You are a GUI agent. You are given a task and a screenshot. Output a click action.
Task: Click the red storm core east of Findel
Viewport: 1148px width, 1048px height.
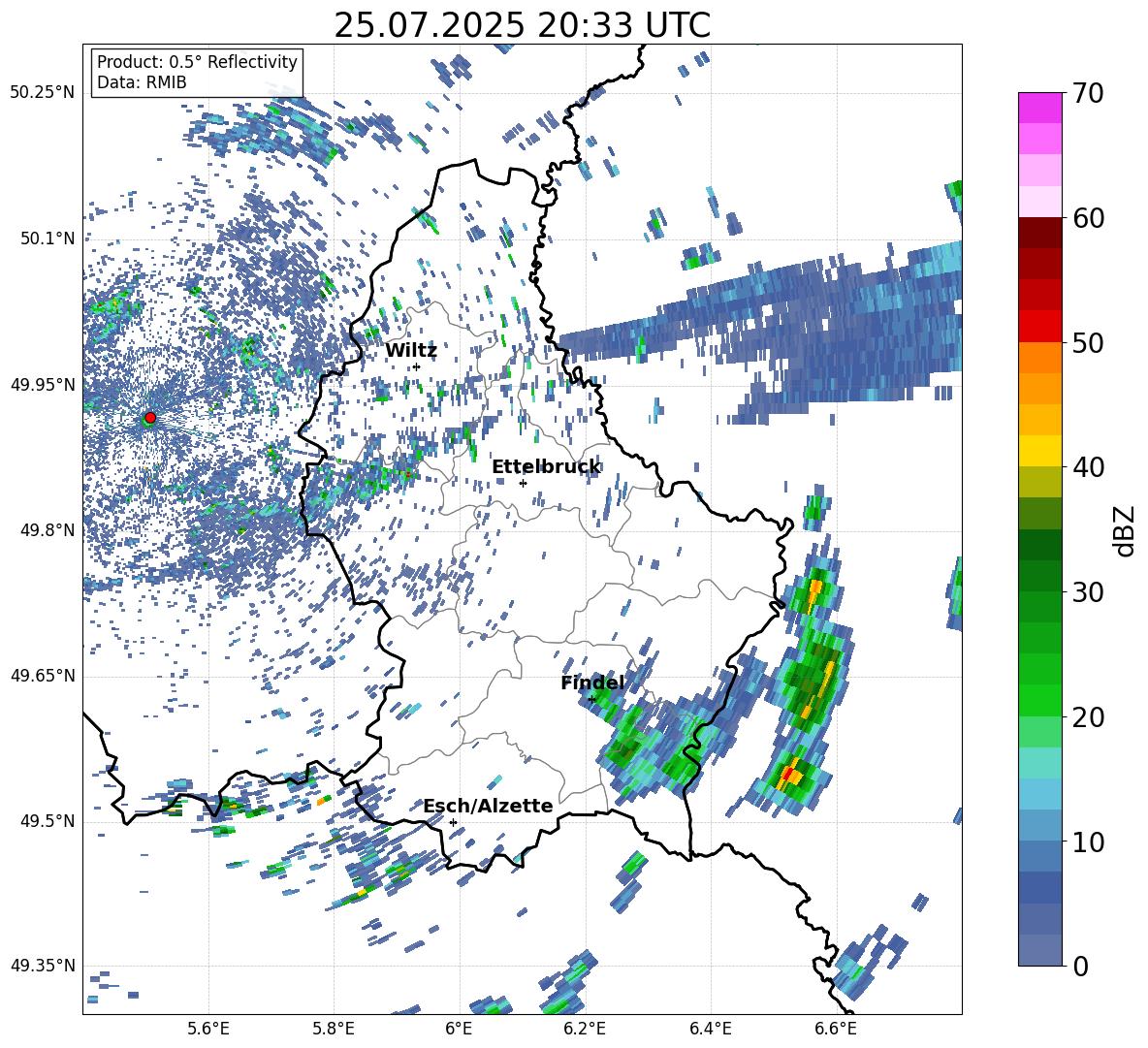point(787,773)
